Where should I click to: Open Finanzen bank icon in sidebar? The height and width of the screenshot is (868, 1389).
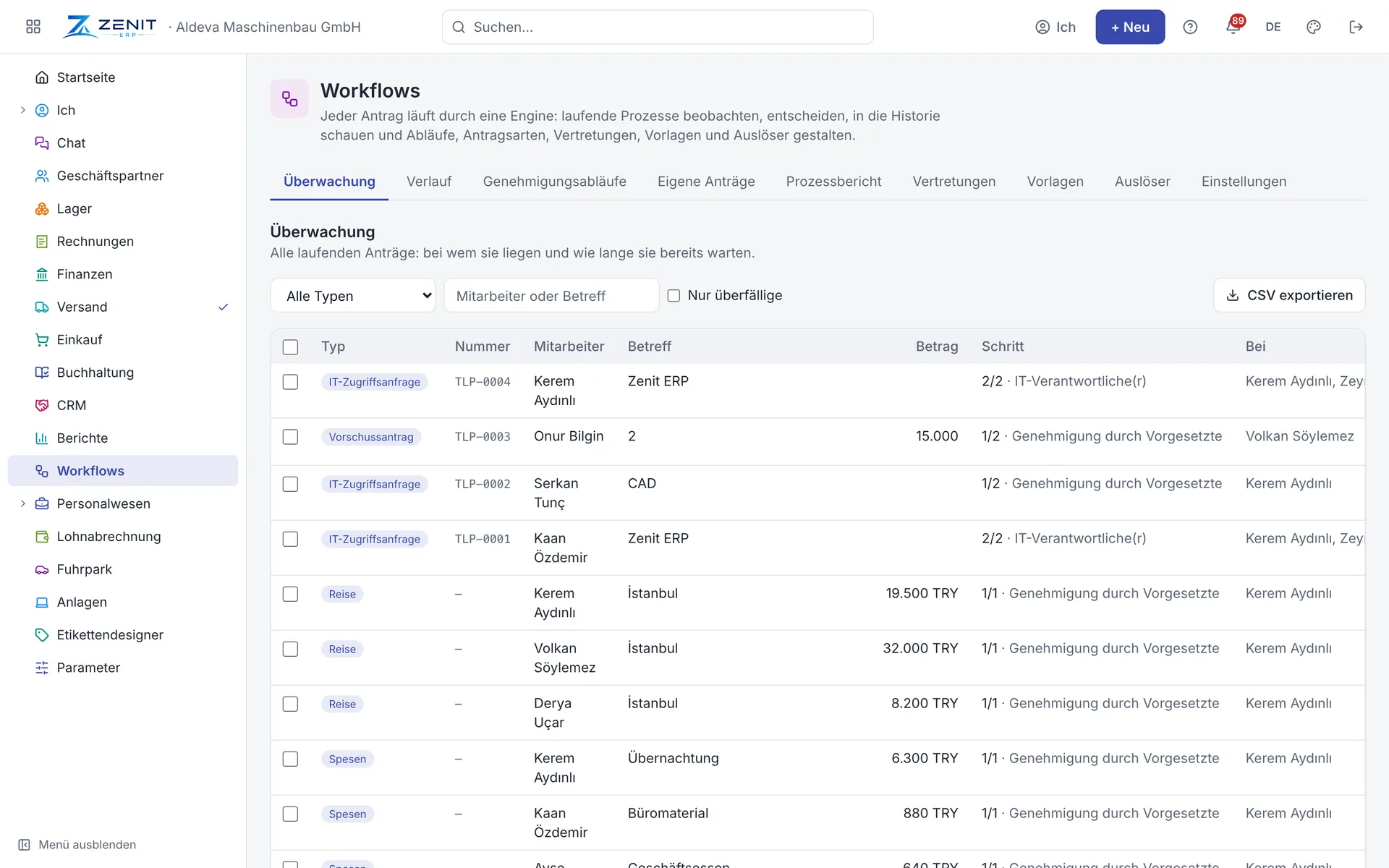(x=42, y=274)
